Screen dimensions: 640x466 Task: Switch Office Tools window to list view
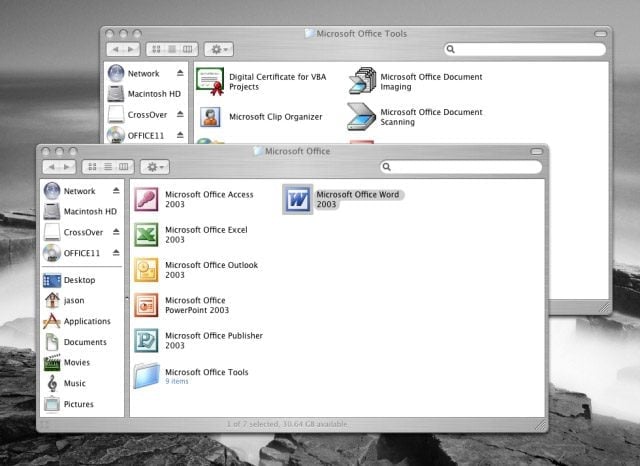click(x=172, y=49)
